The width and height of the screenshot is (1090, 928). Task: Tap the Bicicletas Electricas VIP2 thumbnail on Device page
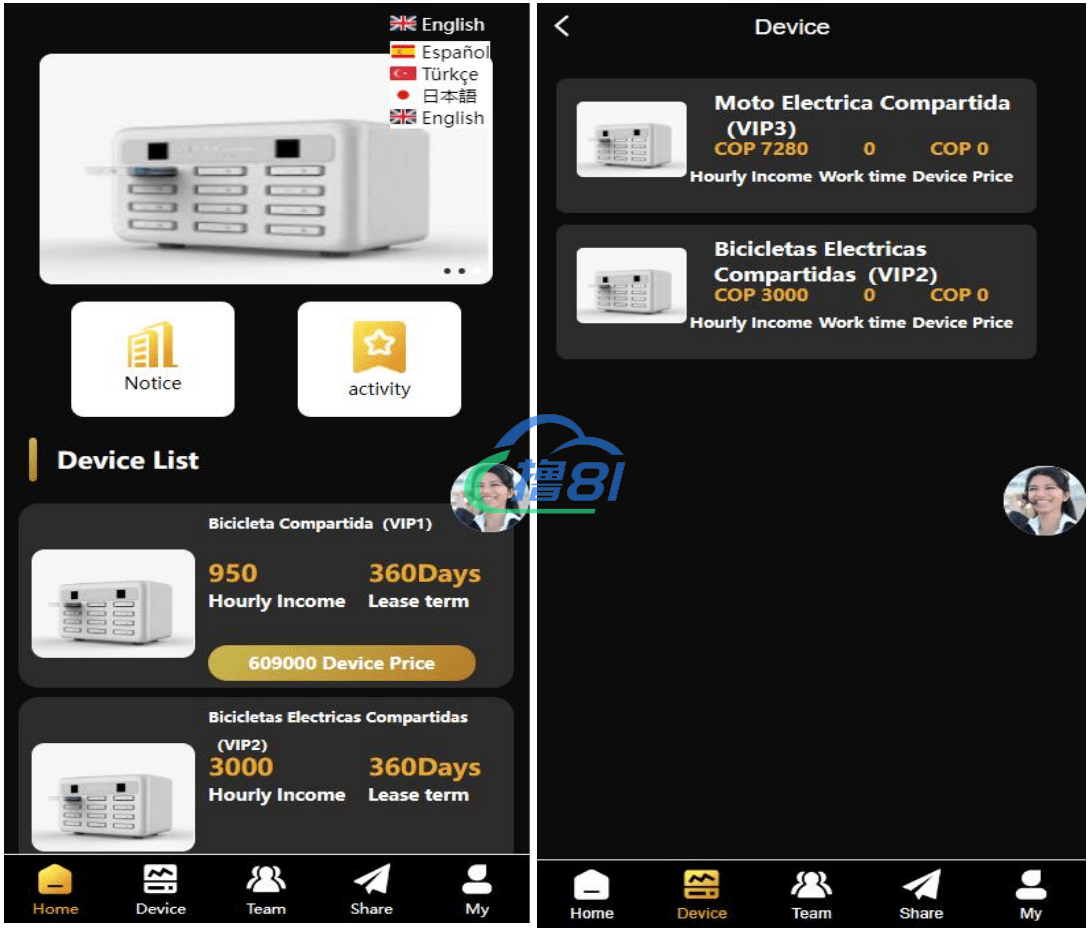[631, 286]
